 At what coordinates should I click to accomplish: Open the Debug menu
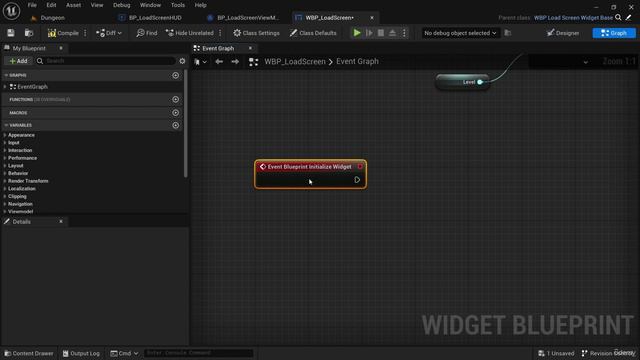(122, 5)
